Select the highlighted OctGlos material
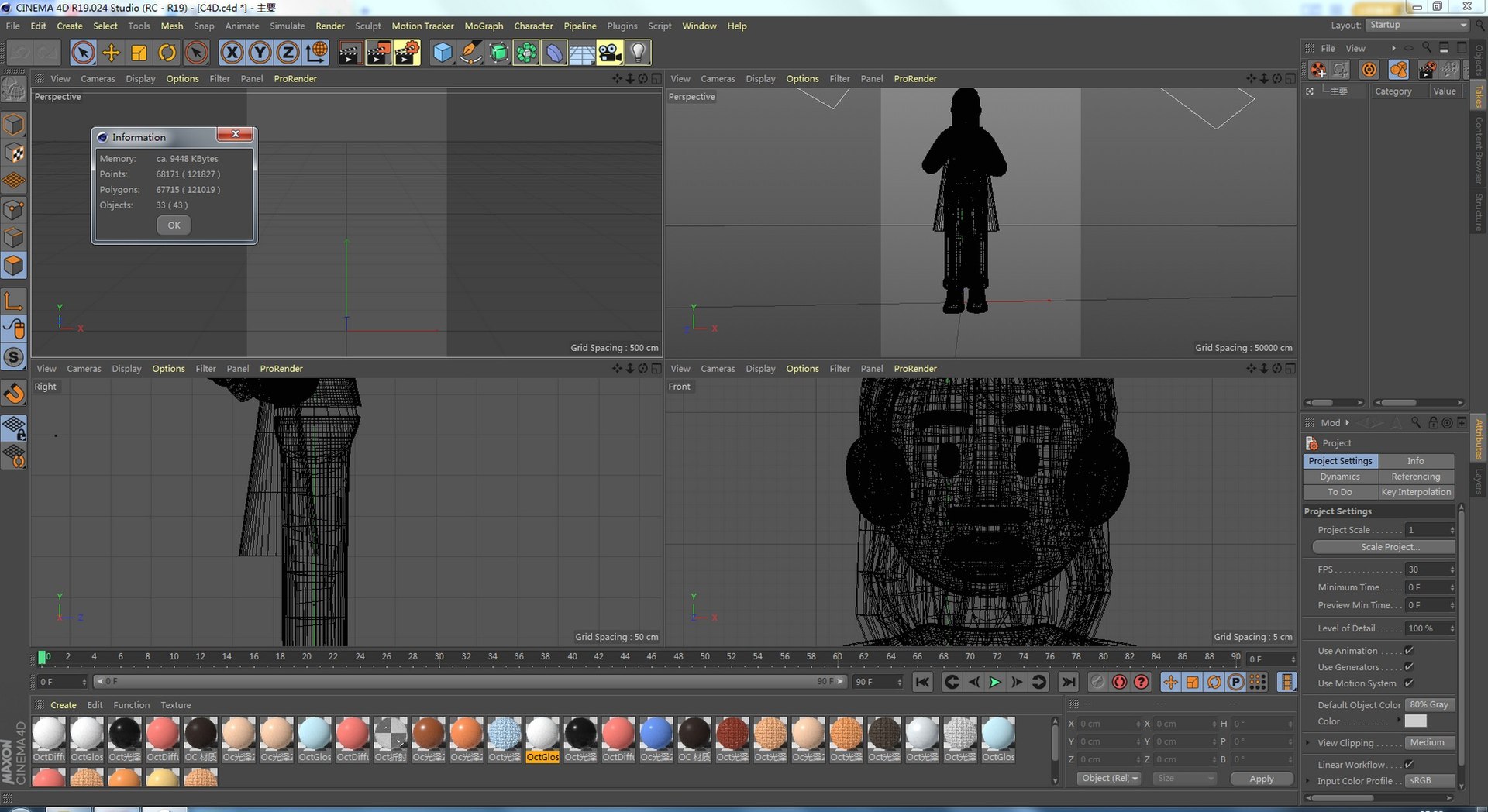 pos(542,740)
